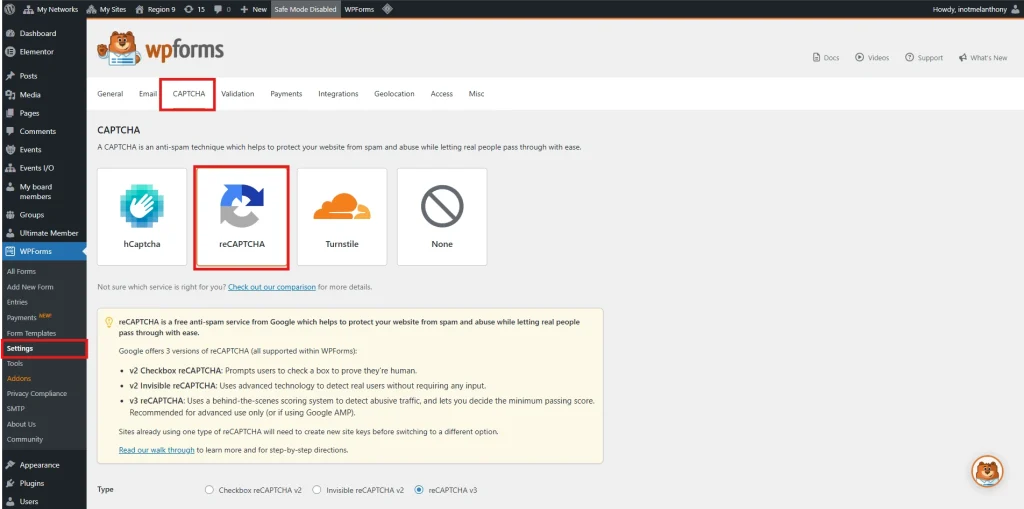
Task: Switch to Access settings tab
Action: (441, 94)
